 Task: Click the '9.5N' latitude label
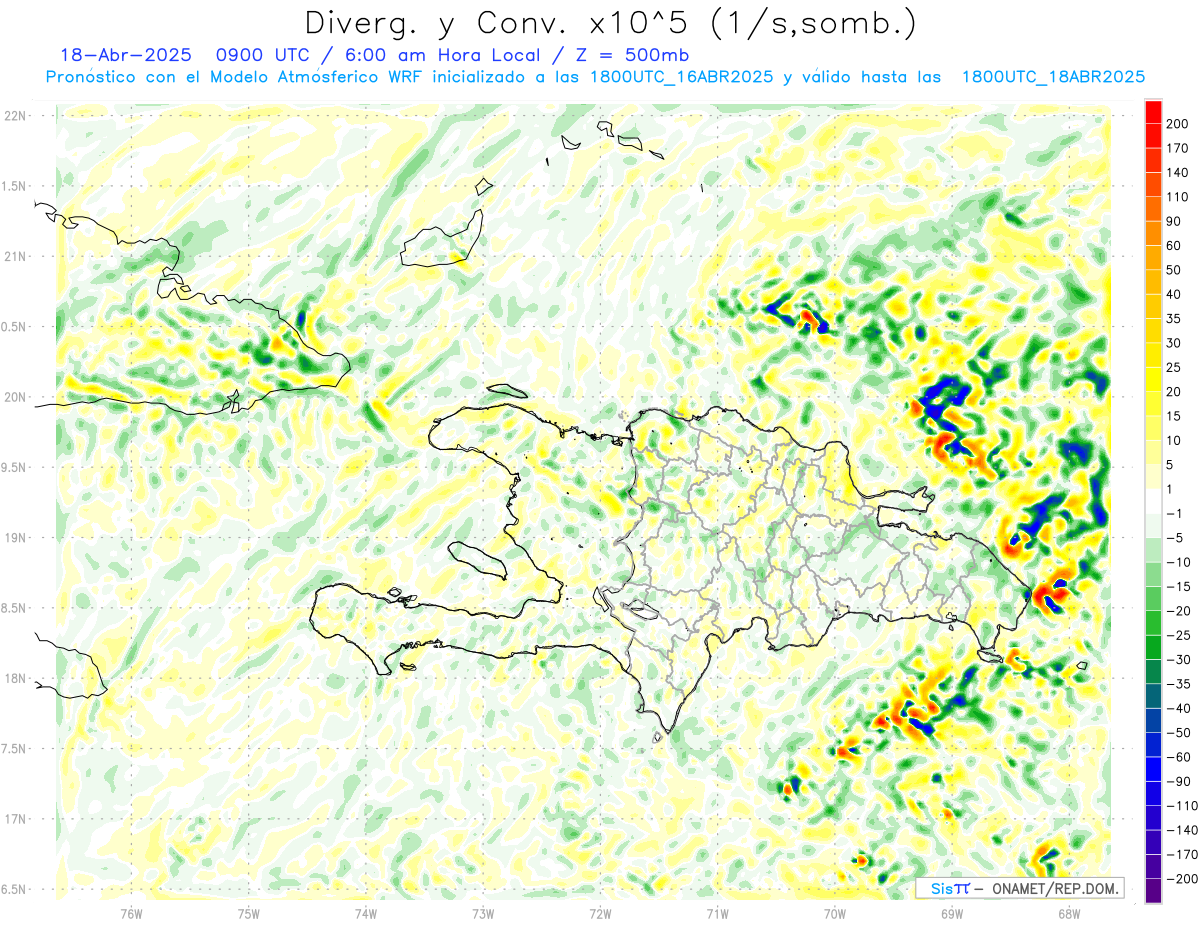point(15,467)
